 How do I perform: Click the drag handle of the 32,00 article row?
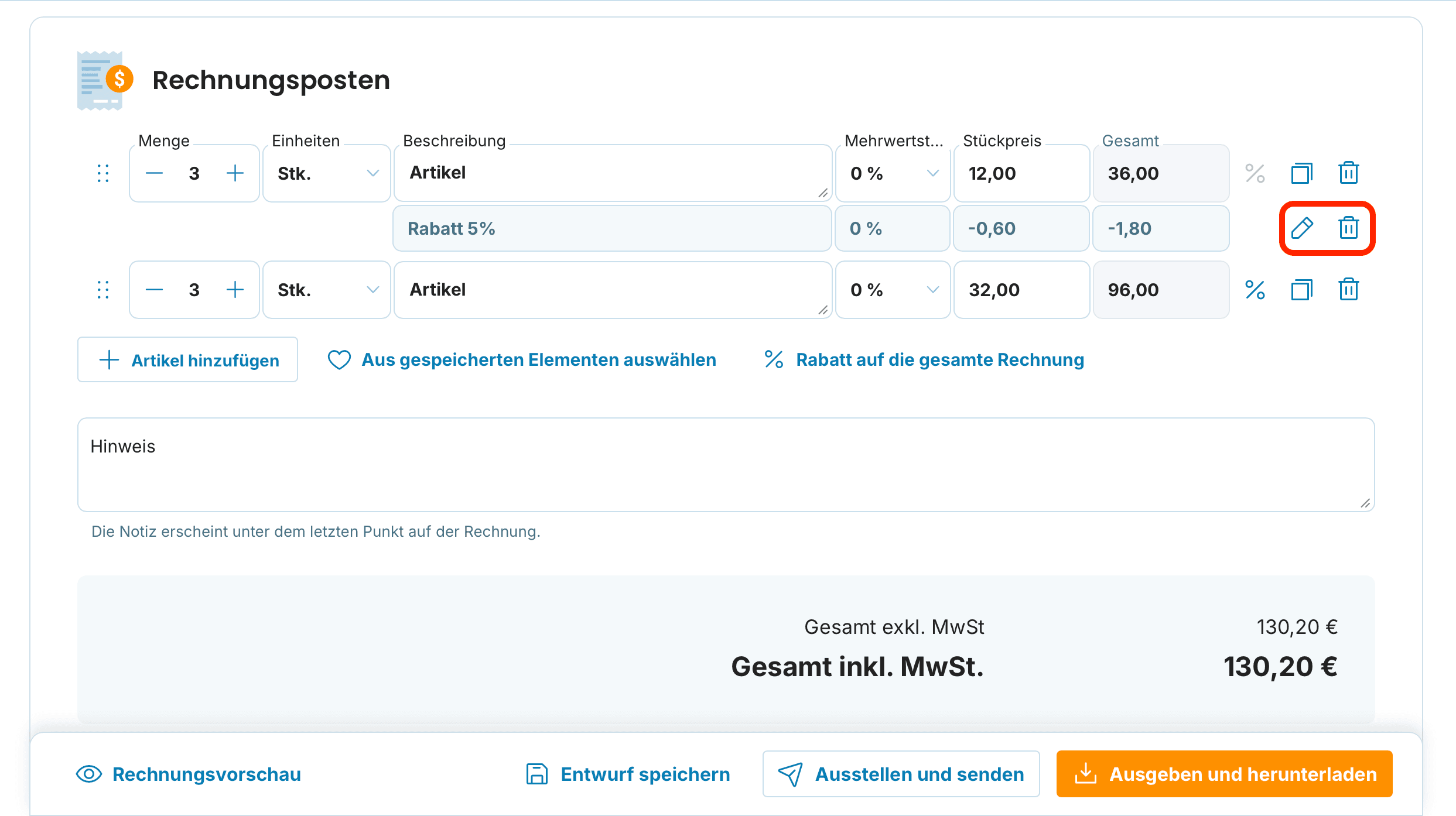103,290
